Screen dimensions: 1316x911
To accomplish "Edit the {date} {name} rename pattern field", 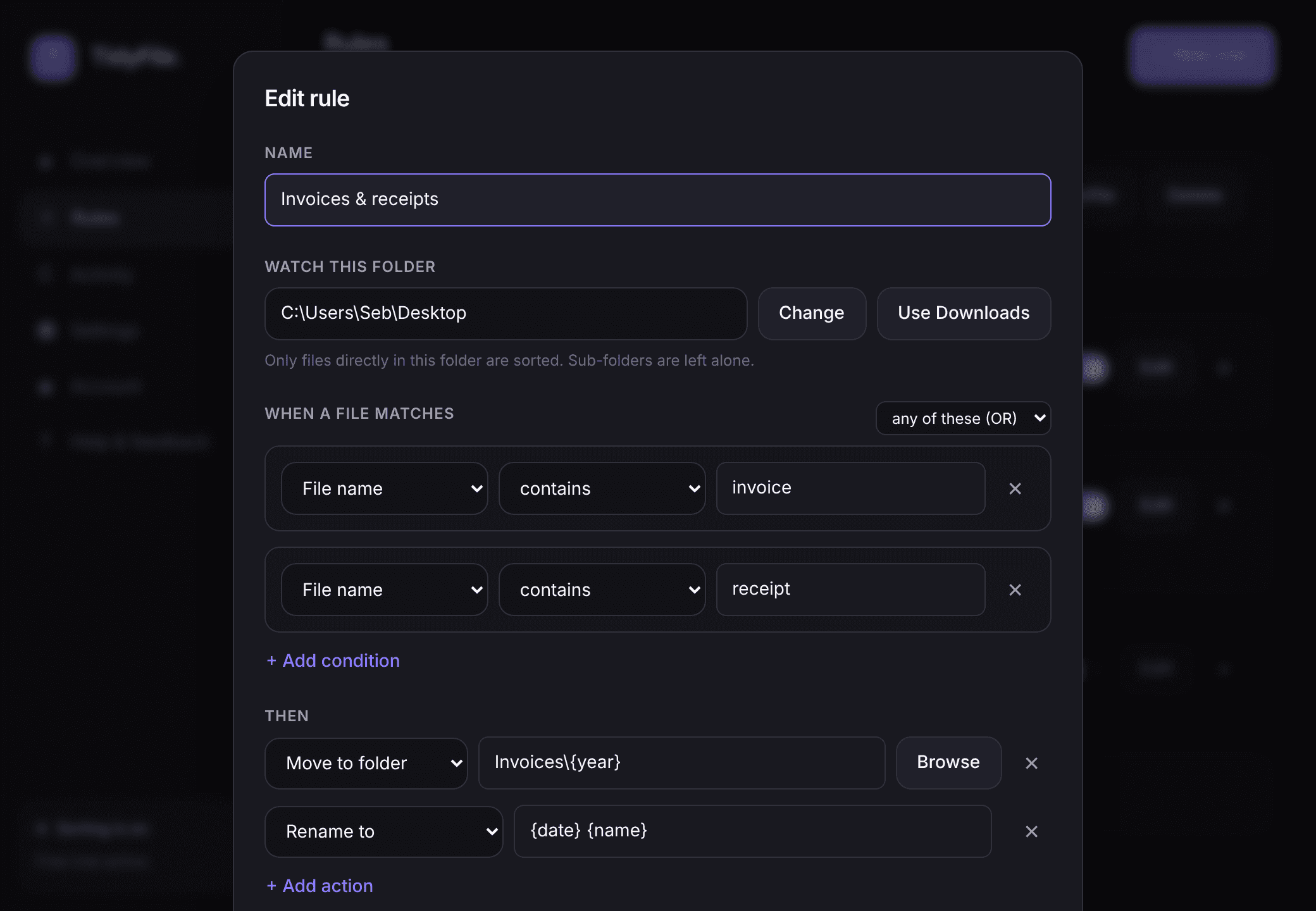I will click(752, 831).
